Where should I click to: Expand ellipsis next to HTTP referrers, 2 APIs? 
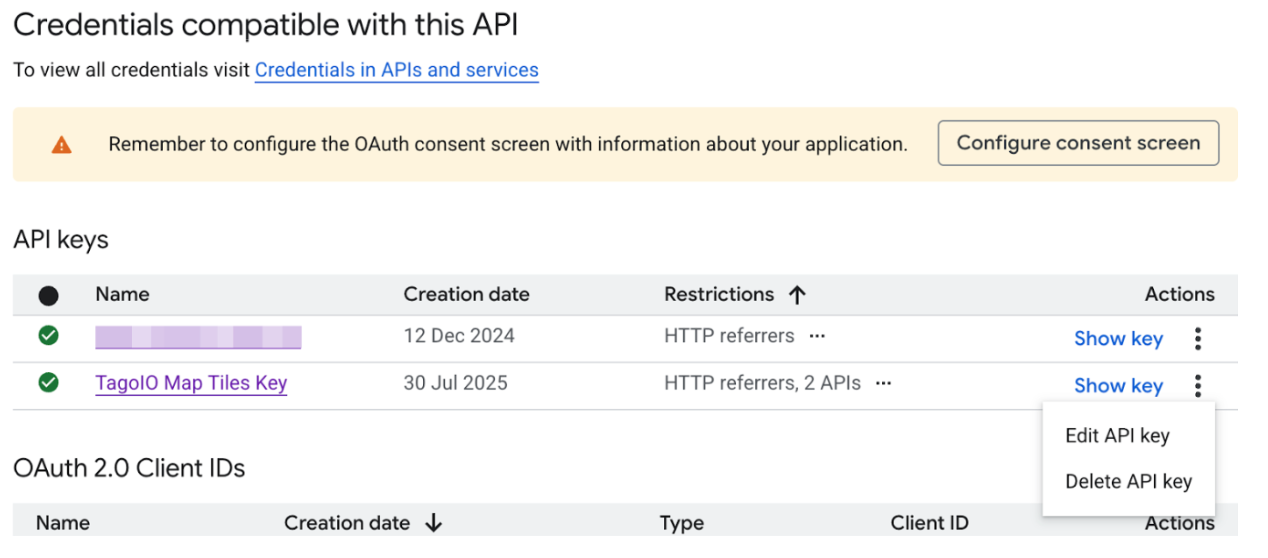point(883,383)
